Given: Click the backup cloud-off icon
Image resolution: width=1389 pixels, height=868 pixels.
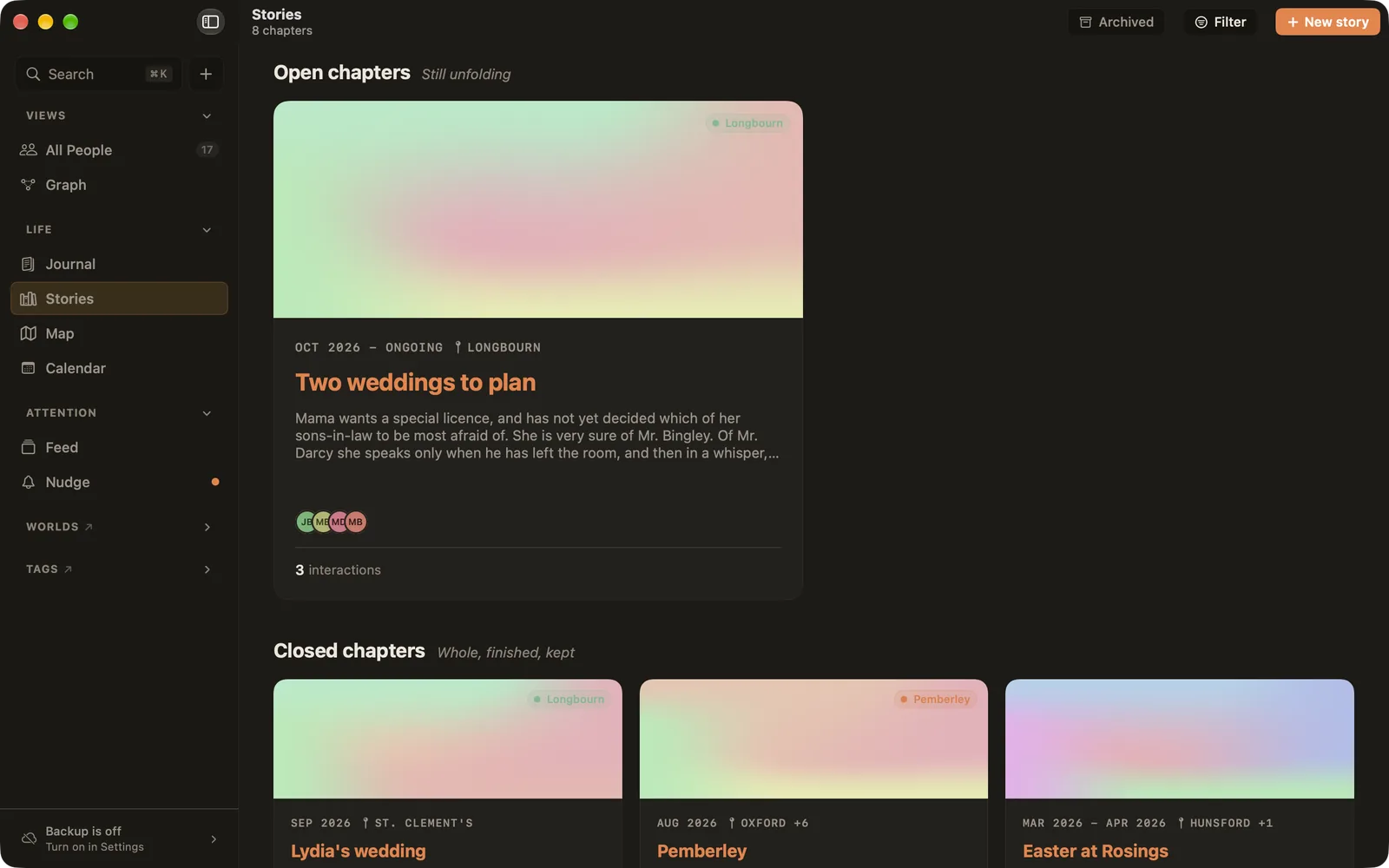Looking at the screenshot, I should pyautogui.click(x=29, y=838).
